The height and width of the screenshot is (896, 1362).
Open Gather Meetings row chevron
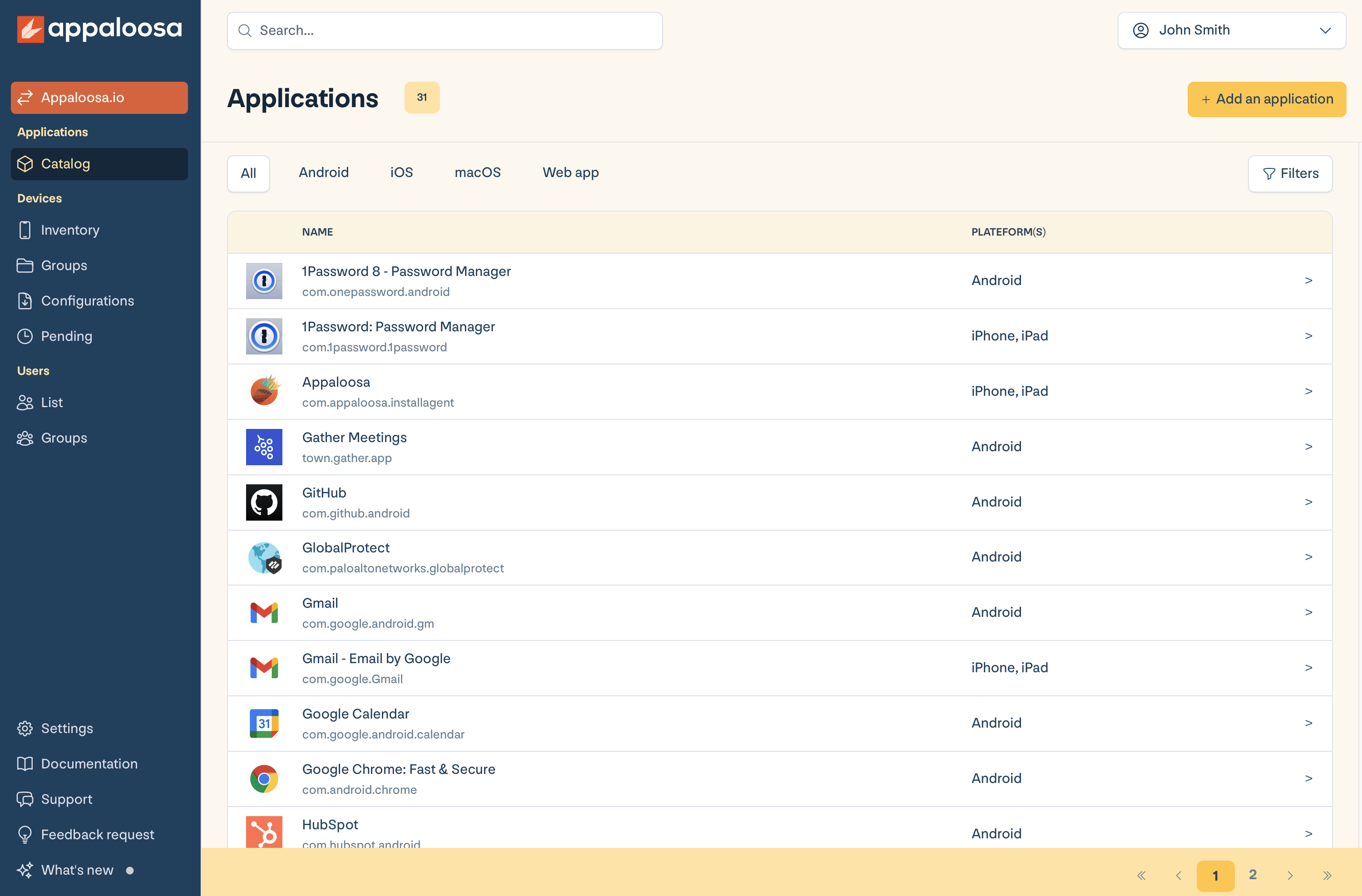1308,447
